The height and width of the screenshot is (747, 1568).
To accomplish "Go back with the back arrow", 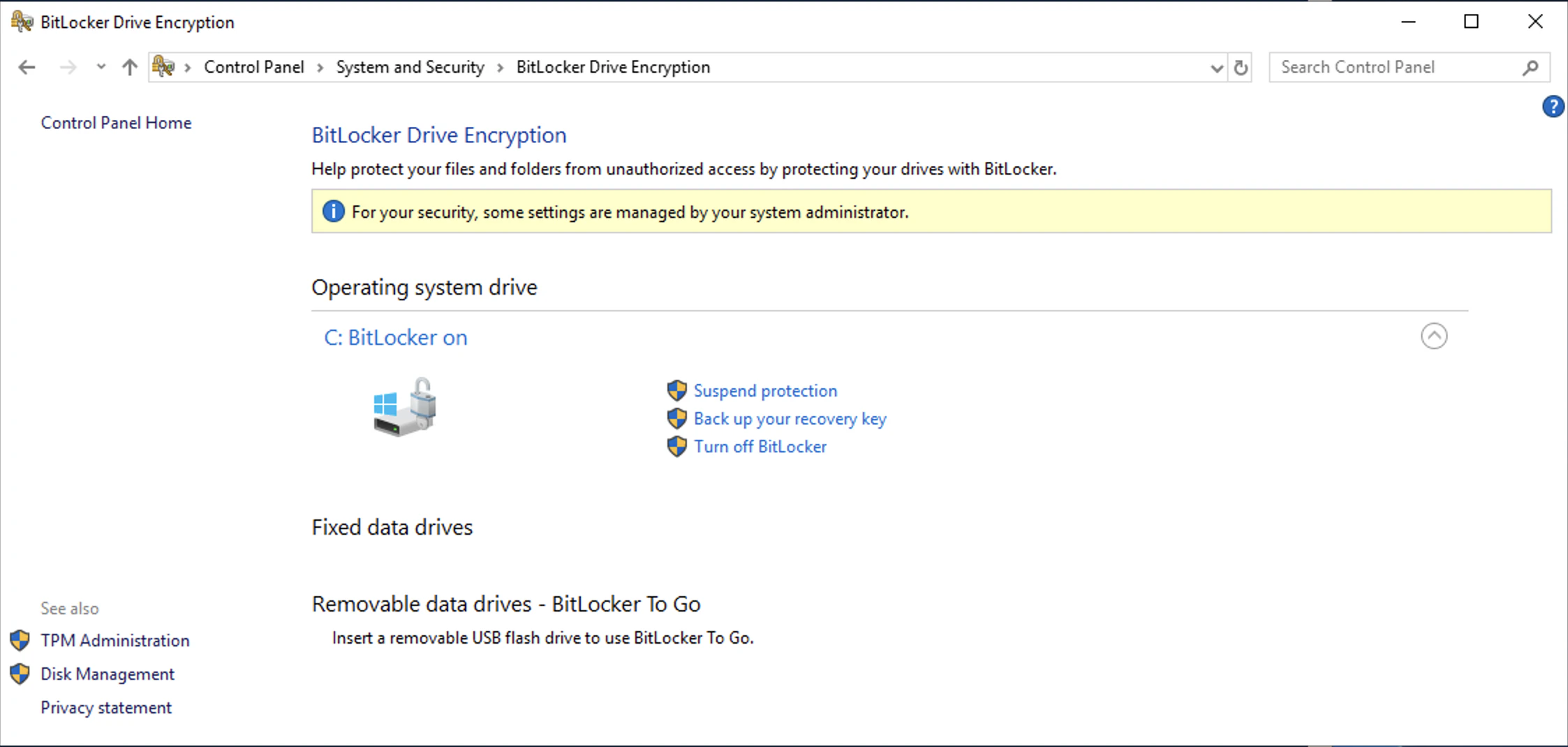I will [x=27, y=67].
